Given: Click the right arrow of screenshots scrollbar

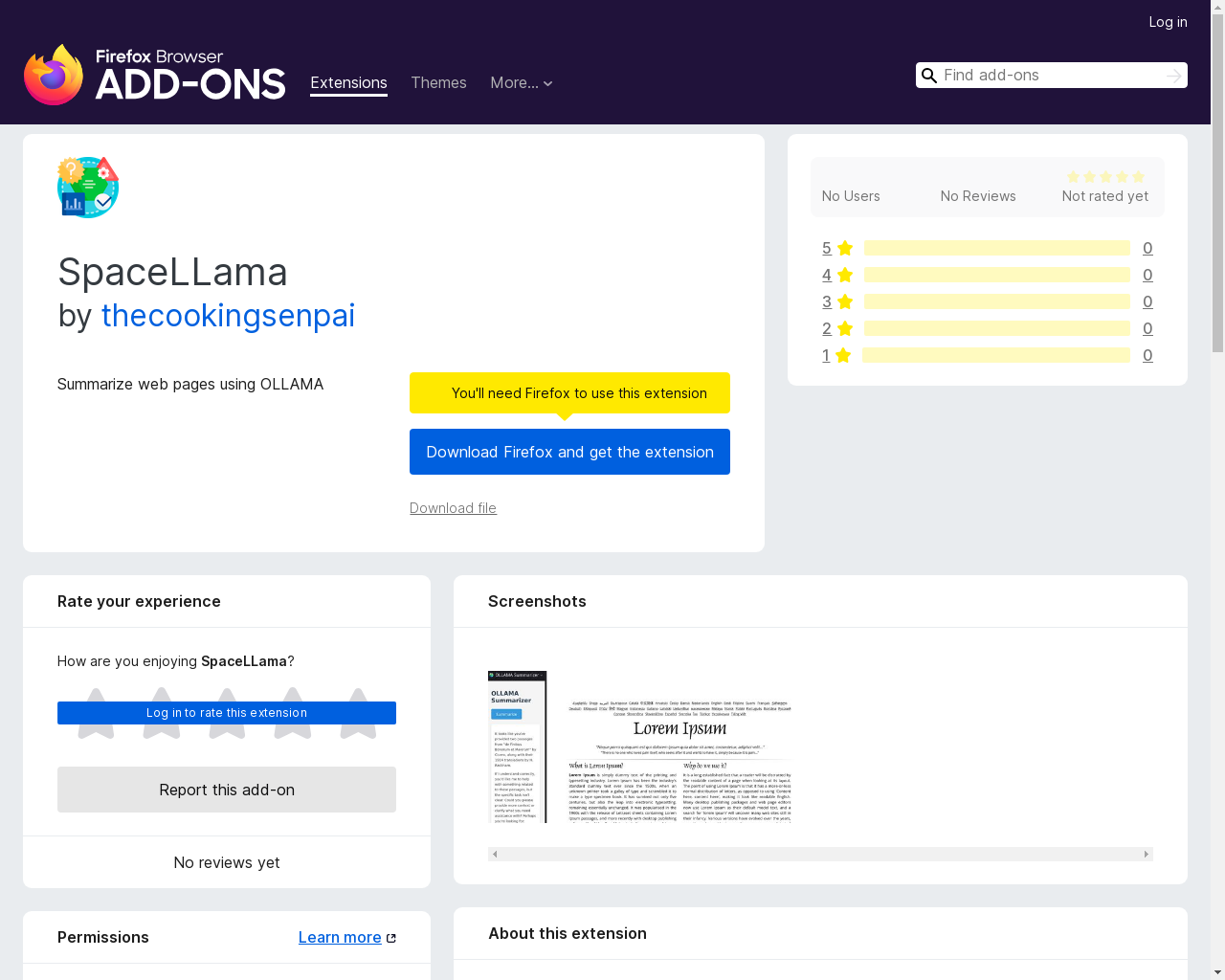Looking at the screenshot, I should point(1146,854).
